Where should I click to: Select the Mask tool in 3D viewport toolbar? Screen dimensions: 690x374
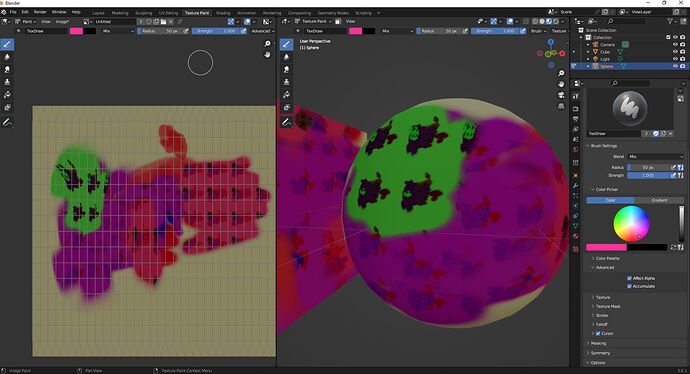[286, 107]
